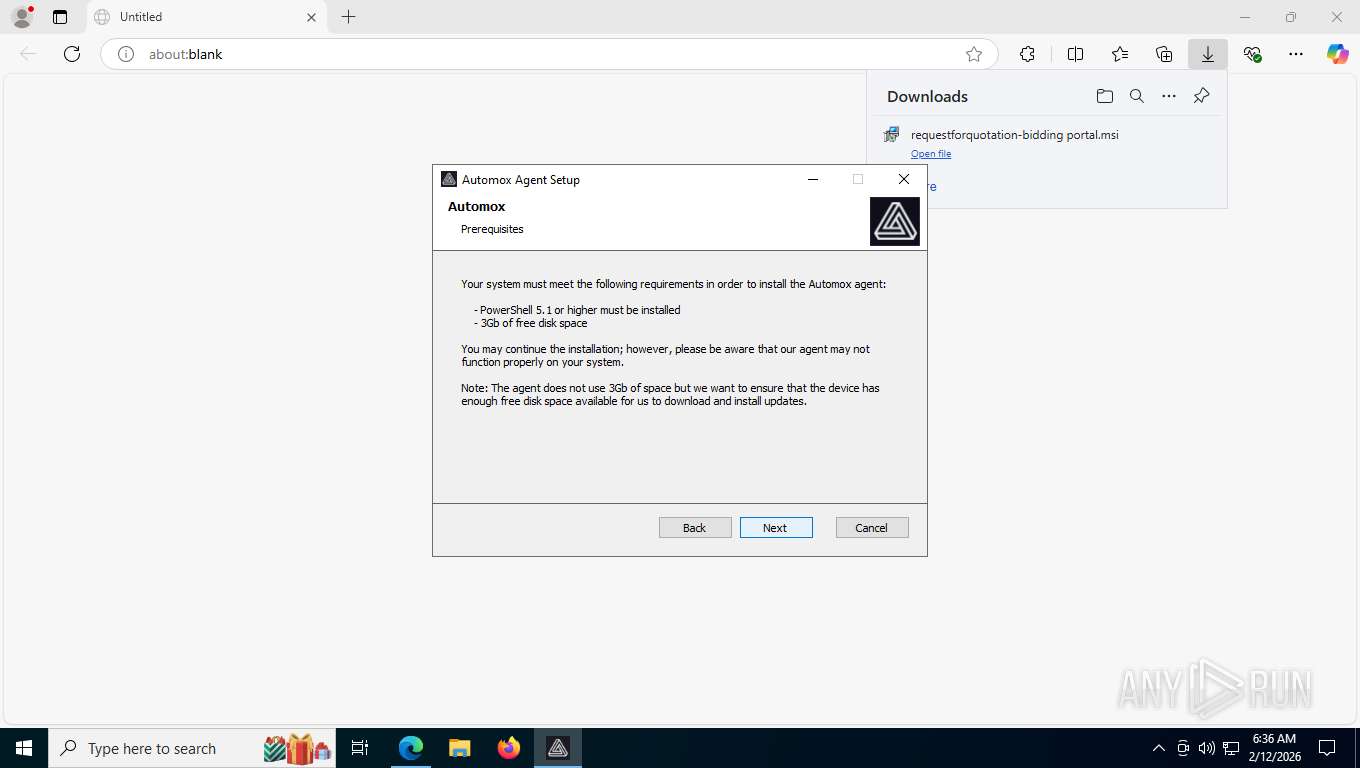1360x768 pixels.
Task: Open network status tray icon
Action: [1231, 748]
